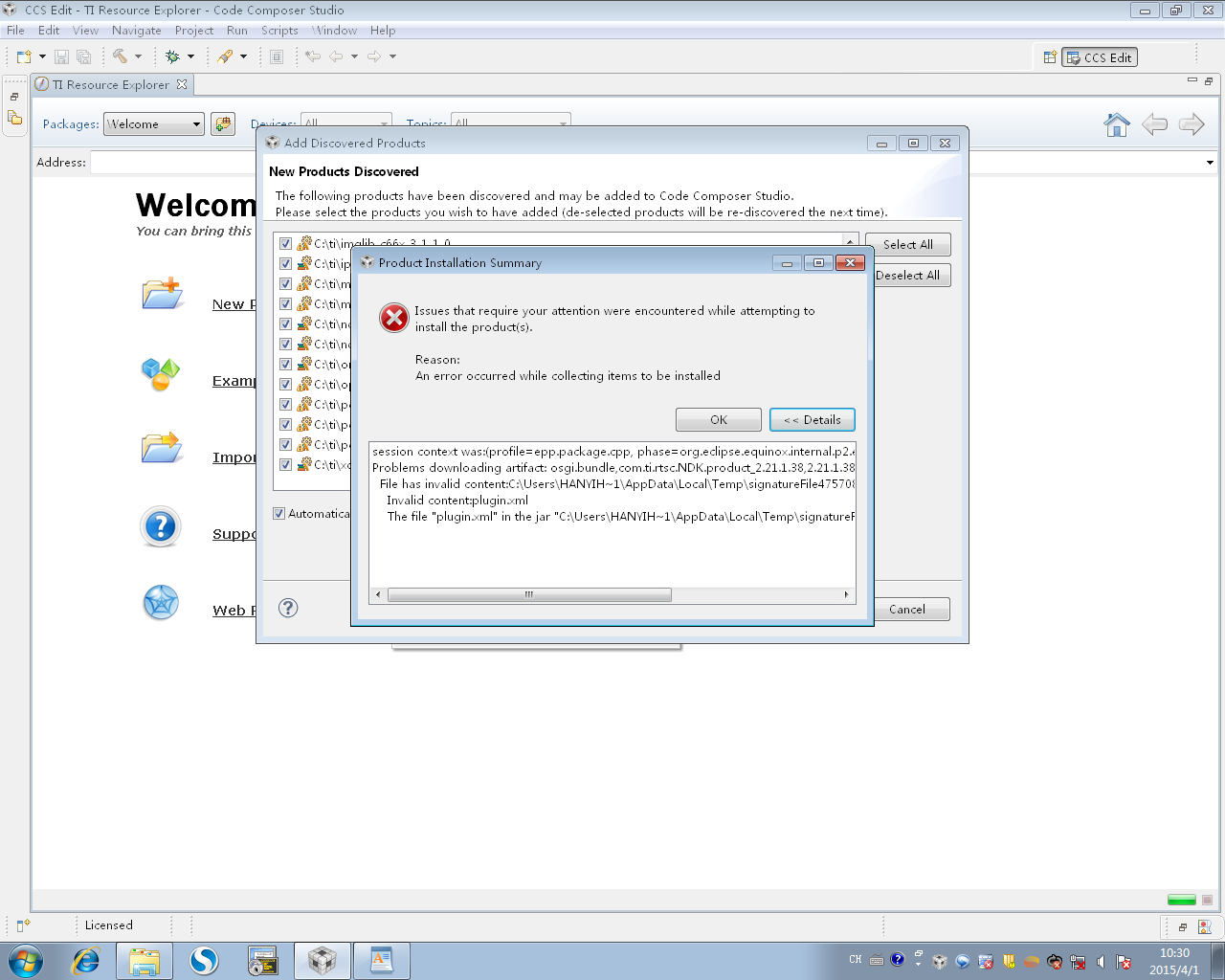Viewport: 1225px width, 980px height.
Task: Click the left scroll arrow in error details
Action: (378, 594)
